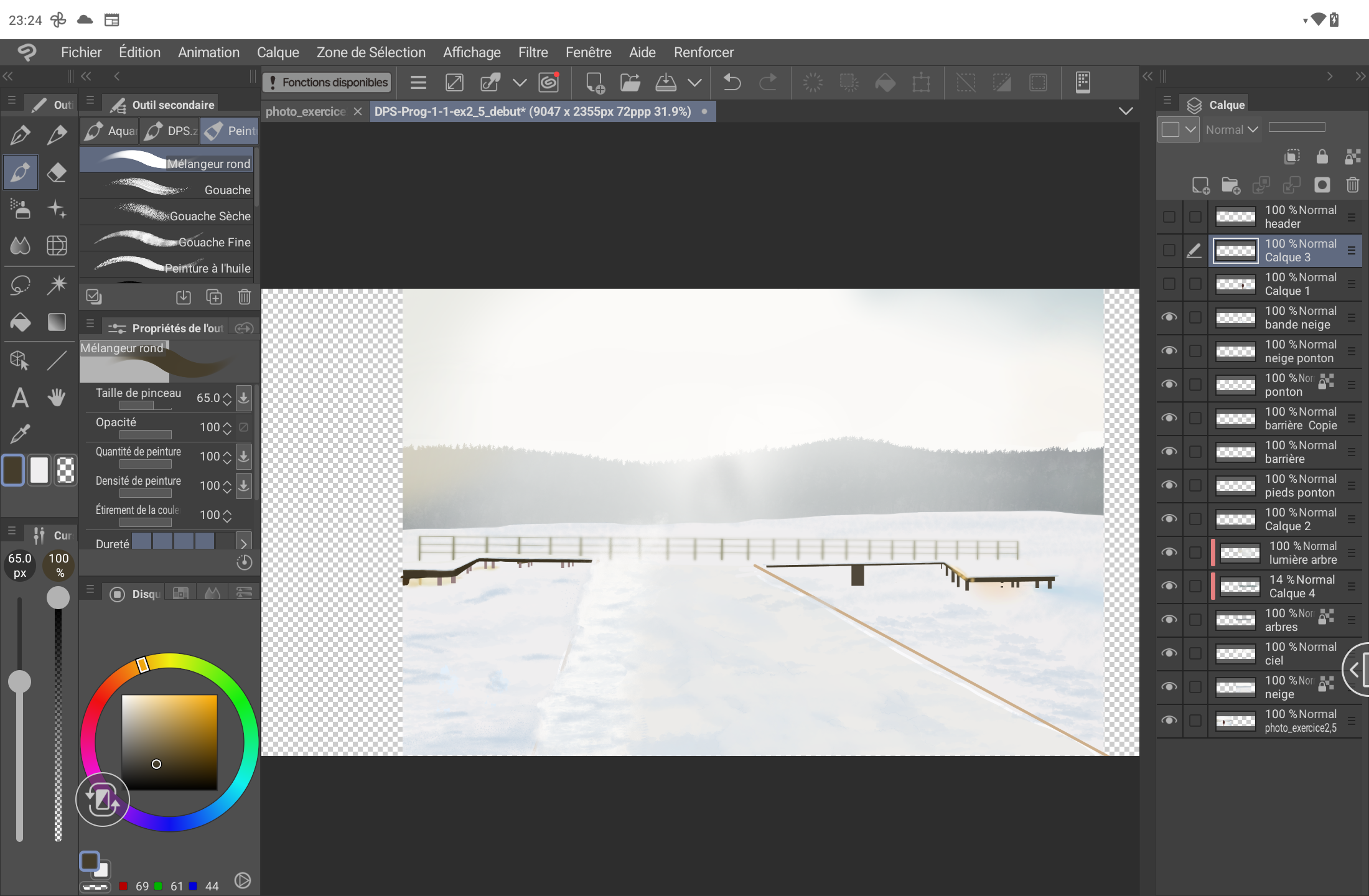The height and width of the screenshot is (896, 1369).
Task: Click the Undo arrow in toolbar
Action: tap(732, 82)
